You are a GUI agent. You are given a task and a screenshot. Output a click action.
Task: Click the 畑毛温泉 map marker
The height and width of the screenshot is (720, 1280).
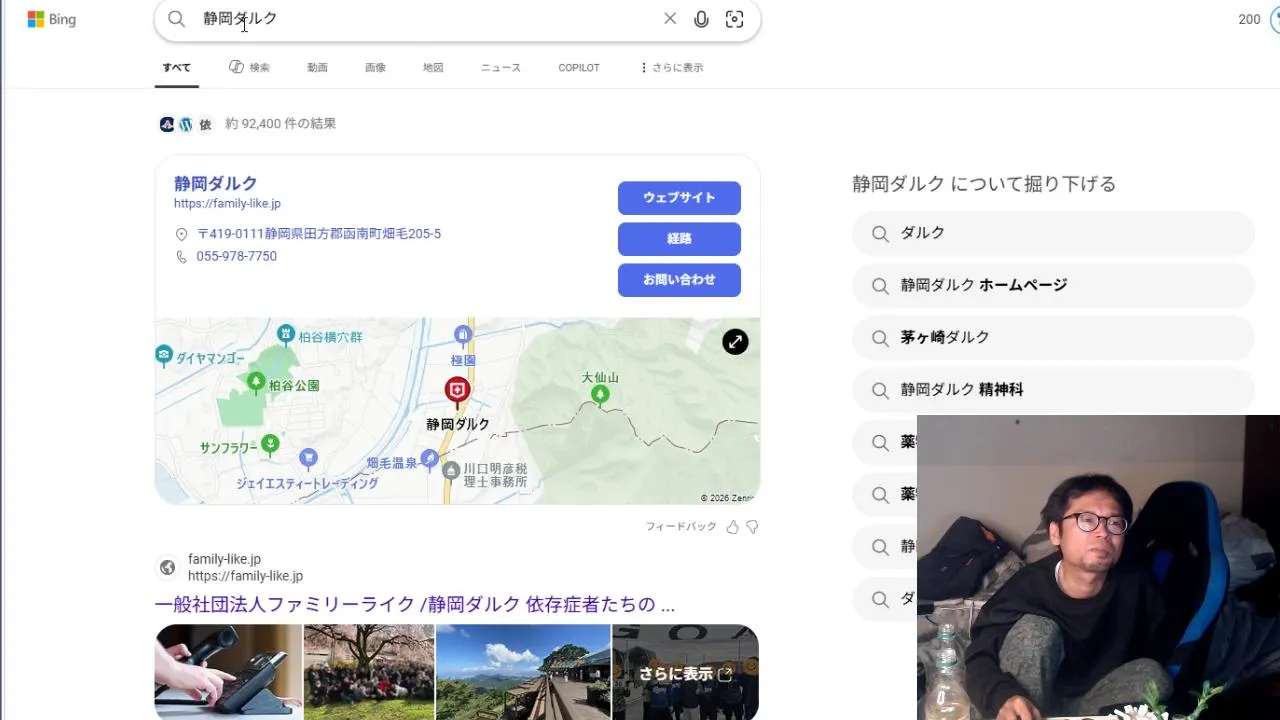430,458
